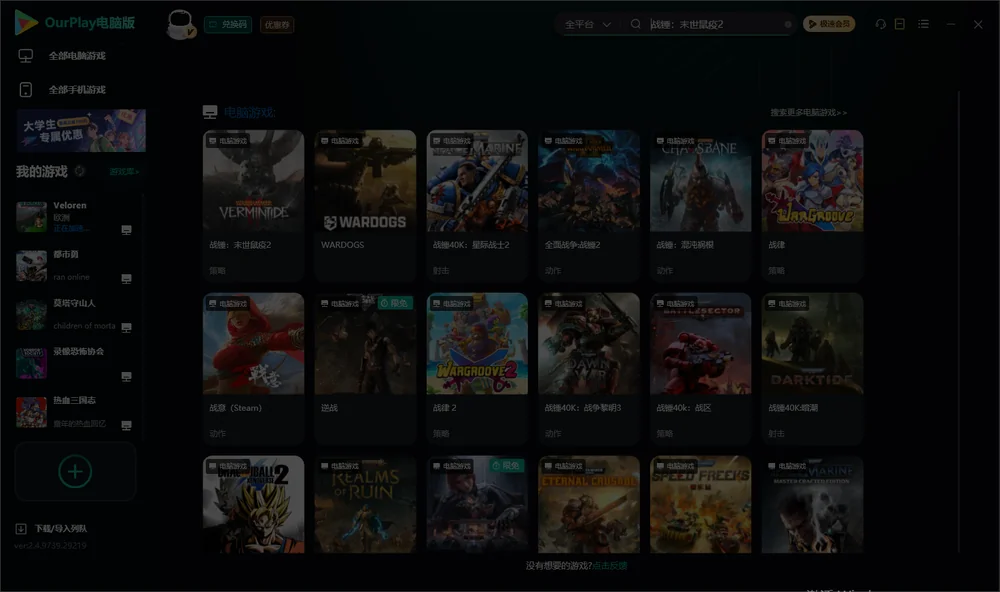The height and width of the screenshot is (592, 1000).
Task: Open 全部手机游戏 in sidebar
Action: 77,90
